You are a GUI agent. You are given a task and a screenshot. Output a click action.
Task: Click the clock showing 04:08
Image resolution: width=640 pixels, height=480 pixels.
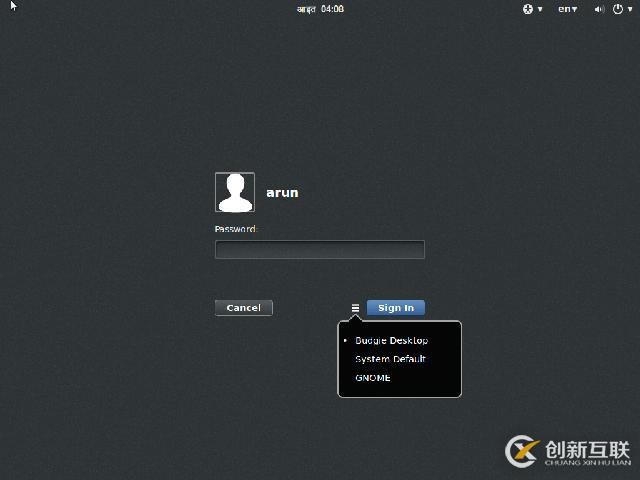point(320,9)
